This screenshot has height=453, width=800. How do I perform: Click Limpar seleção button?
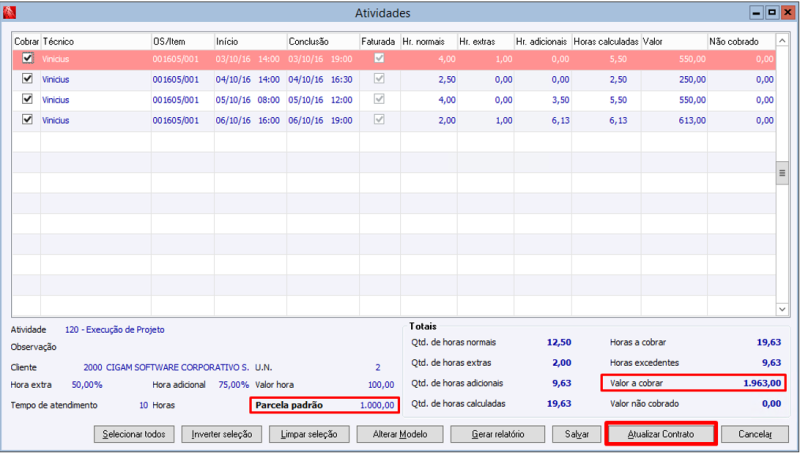point(309,434)
